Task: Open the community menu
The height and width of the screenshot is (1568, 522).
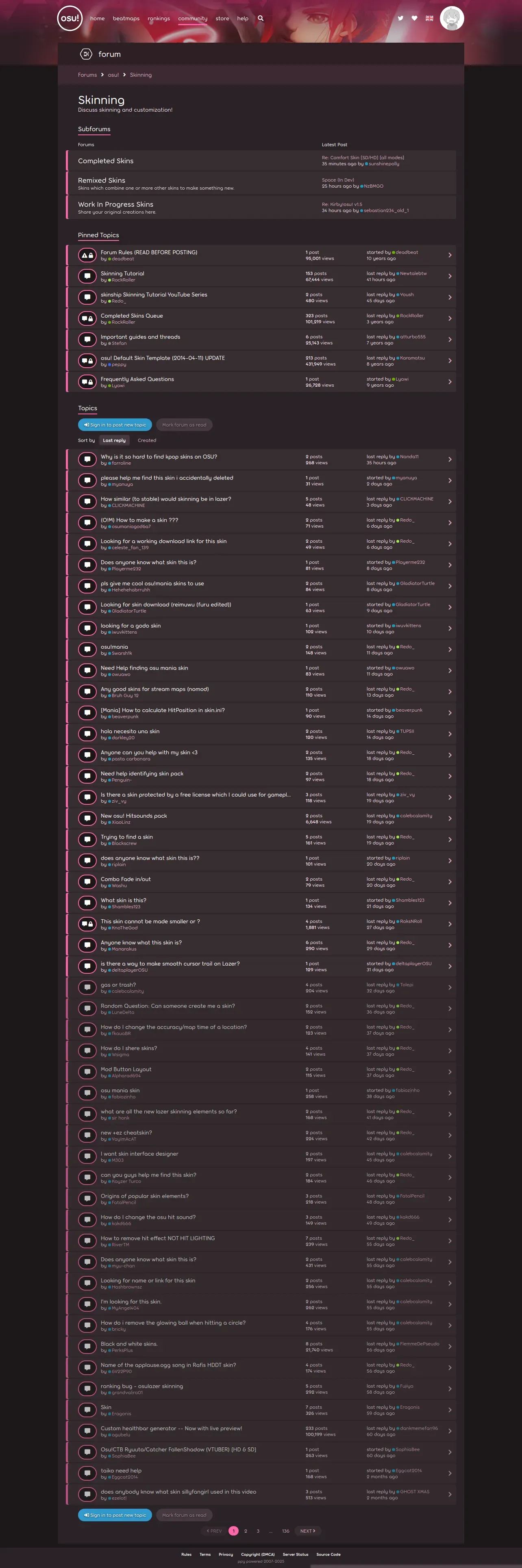Action: pyautogui.click(x=192, y=18)
